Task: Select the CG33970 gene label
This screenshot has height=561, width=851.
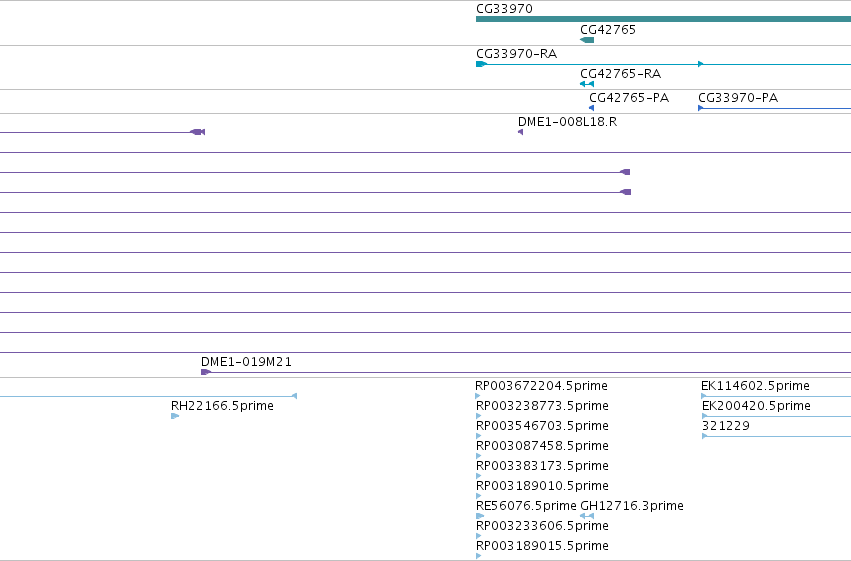Action: pyautogui.click(x=504, y=9)
